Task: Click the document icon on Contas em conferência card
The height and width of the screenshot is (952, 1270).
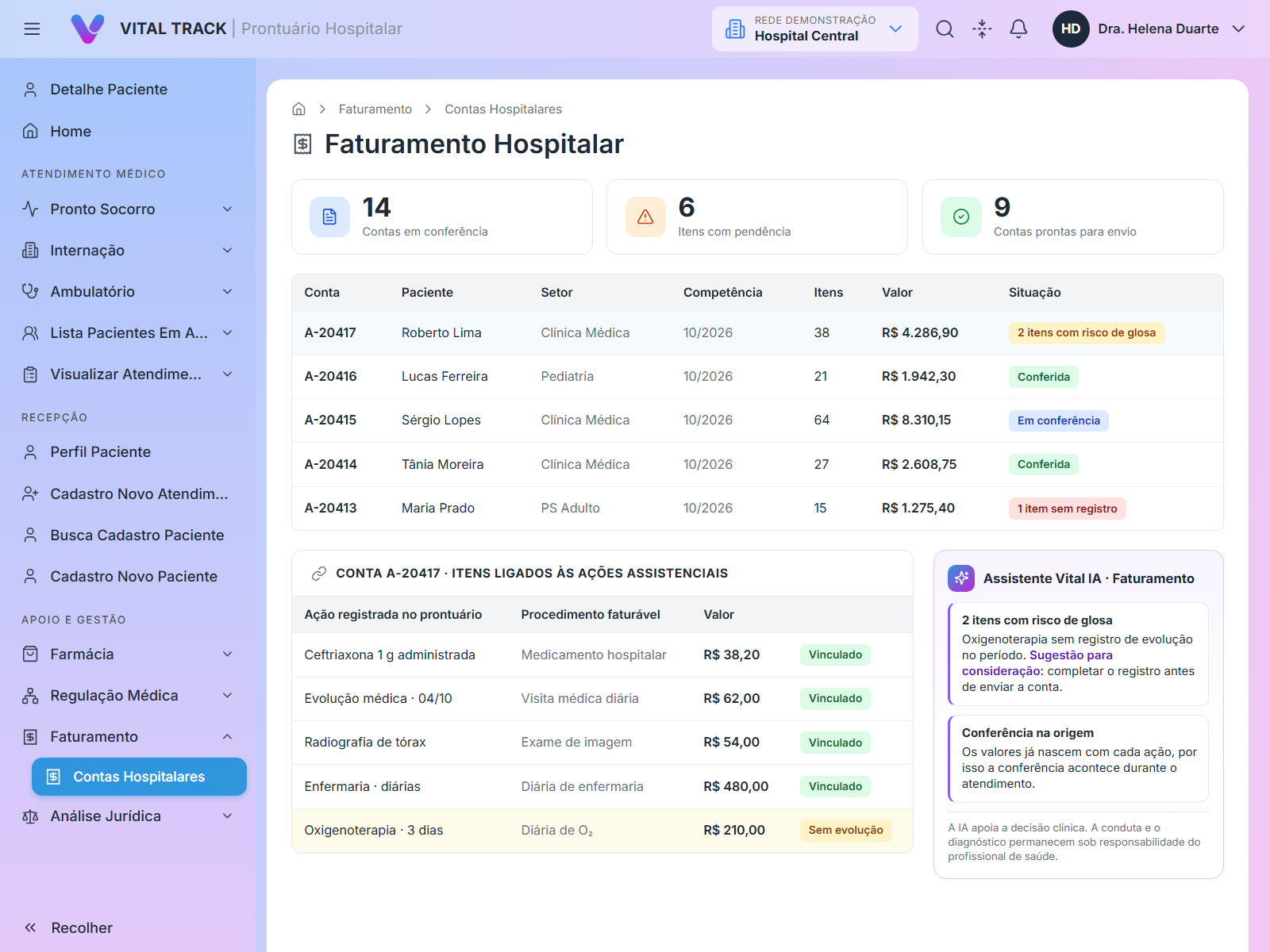Action: click(329, 217)
